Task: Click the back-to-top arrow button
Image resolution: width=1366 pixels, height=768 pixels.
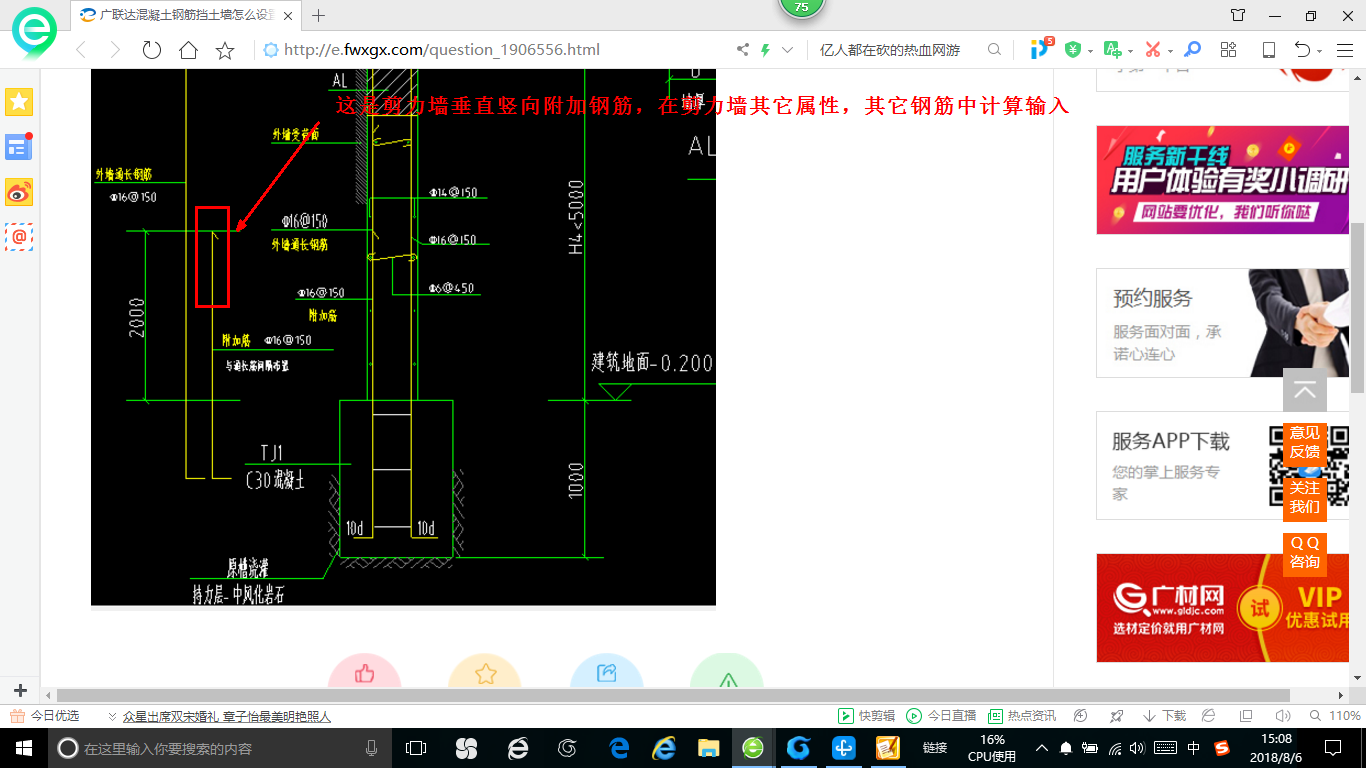Action: pos(1305,390)
